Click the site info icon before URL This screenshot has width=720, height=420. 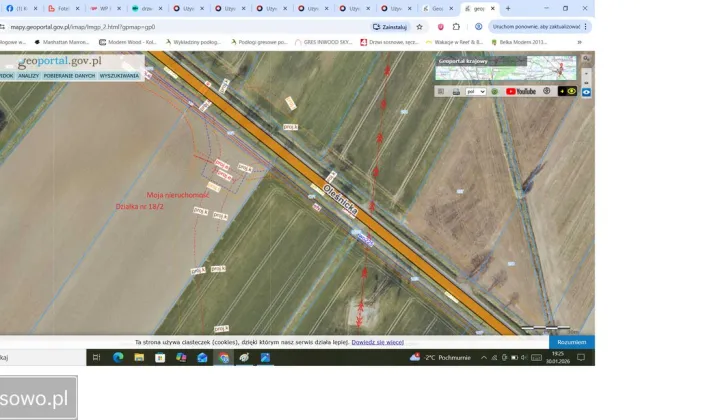tap(2, 27)
